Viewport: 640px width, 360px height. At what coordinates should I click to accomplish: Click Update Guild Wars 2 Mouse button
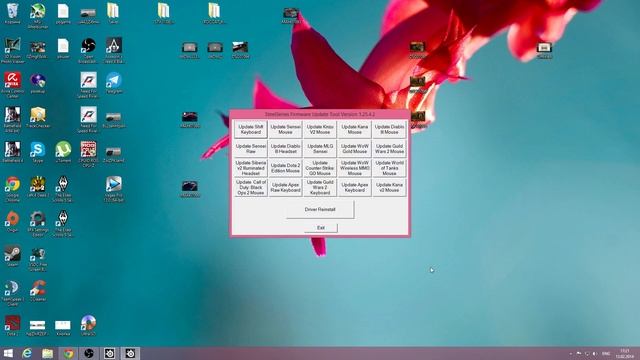[x=389, y=149]
